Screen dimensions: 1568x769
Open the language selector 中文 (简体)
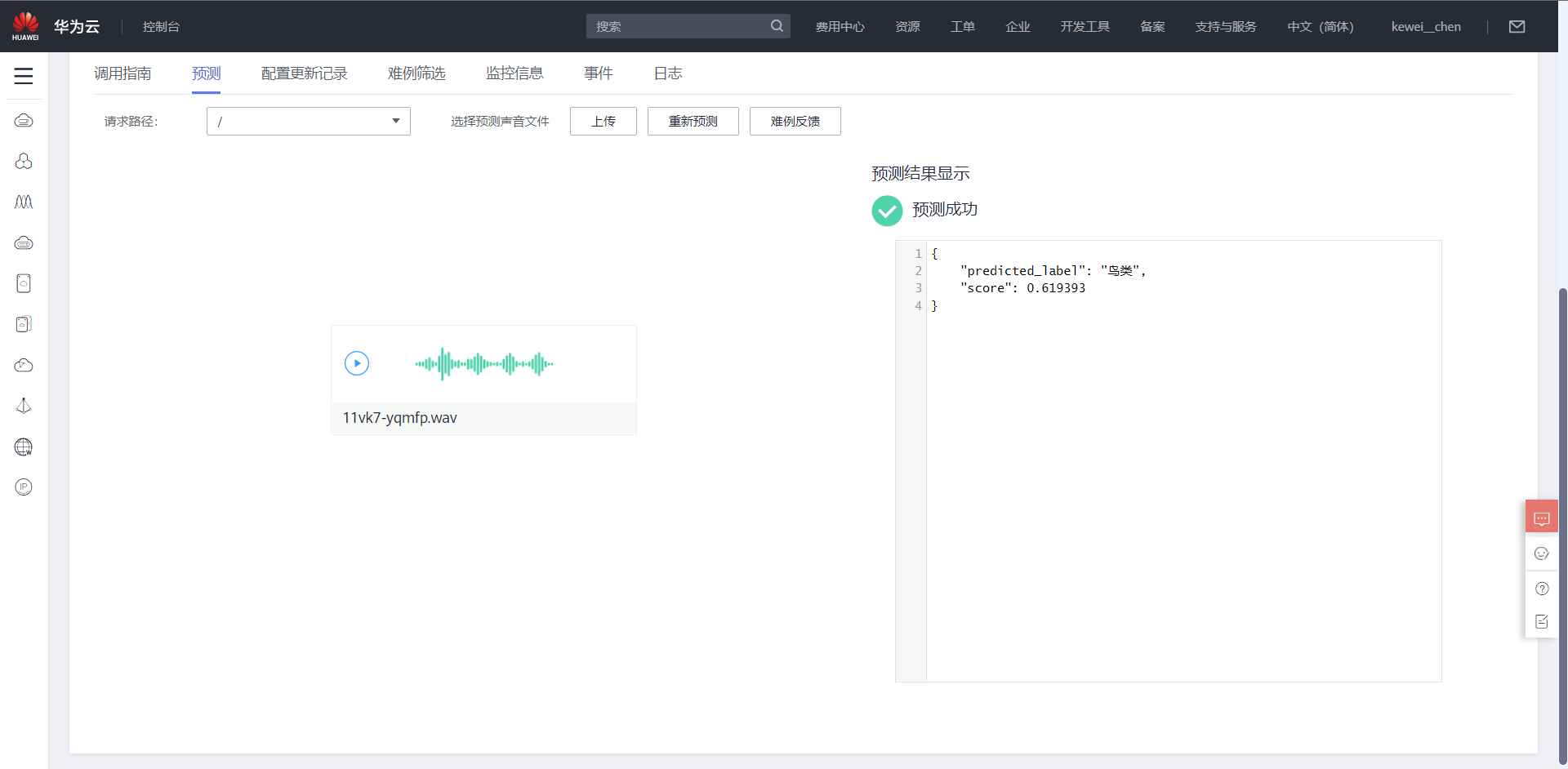click(1321, 27)
